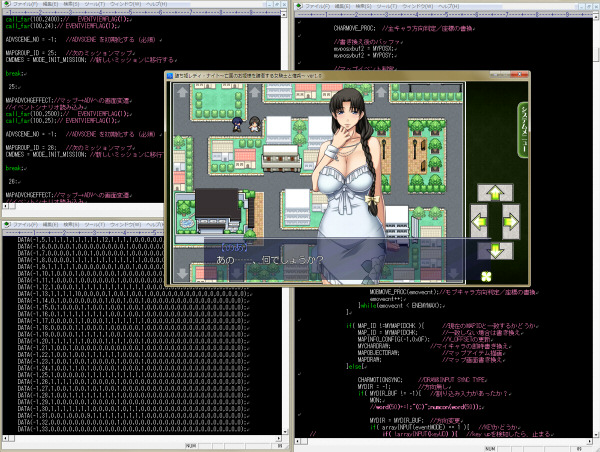This screenshot has height=452, width=600.
Task: Click the DATA(-1,20,...) row in the bottom-left editor
Action: coord(135,341)
